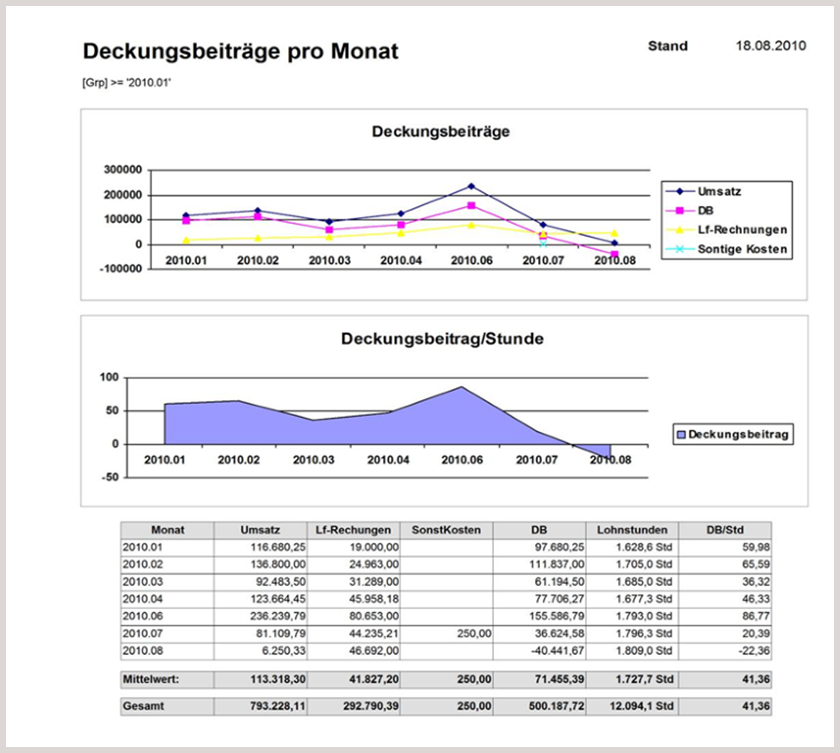Click the DB/Std column header
This screenshot has width=840, height=753.
(724, 530)
